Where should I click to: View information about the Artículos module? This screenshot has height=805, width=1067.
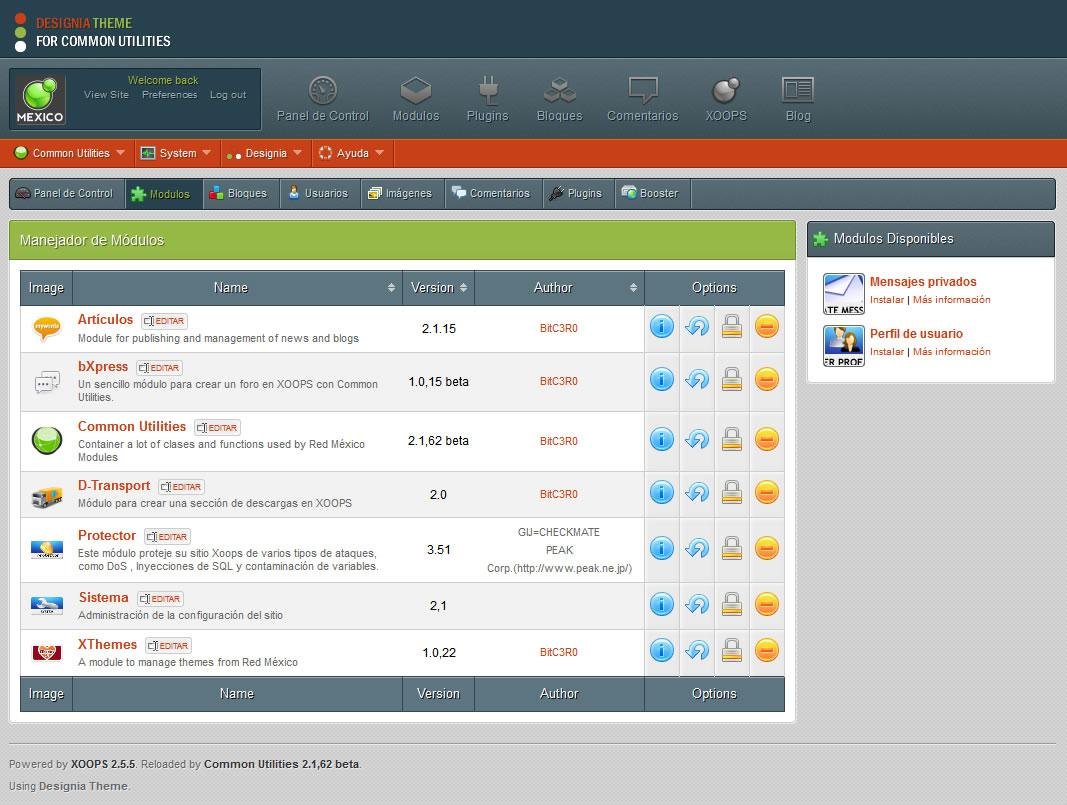(x=661, y=326)
